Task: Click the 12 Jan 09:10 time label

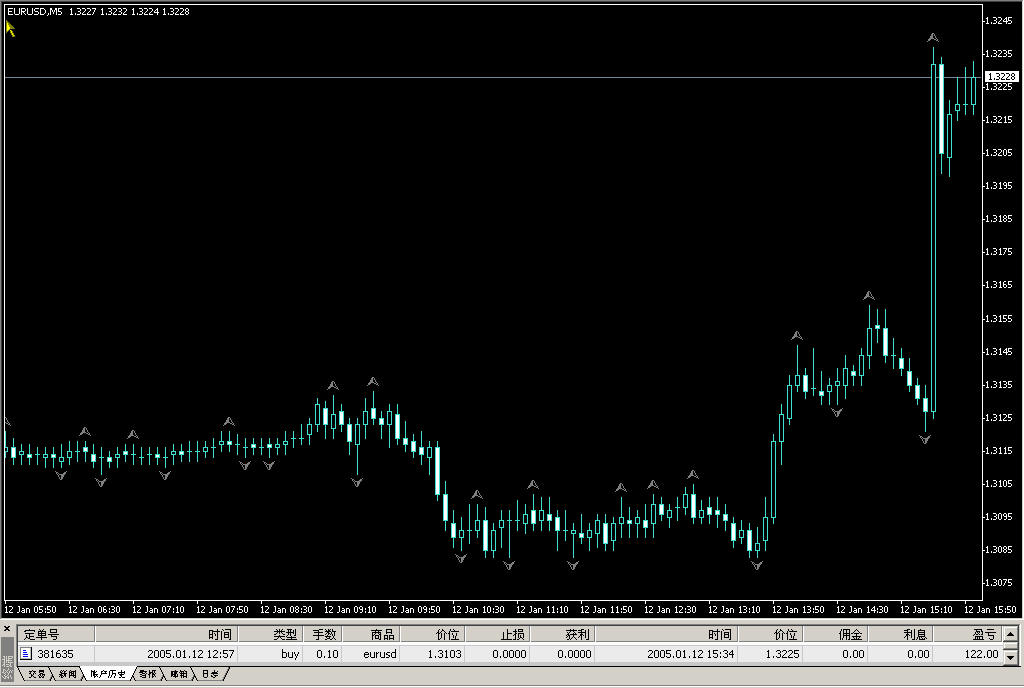Action: point(350,610)
